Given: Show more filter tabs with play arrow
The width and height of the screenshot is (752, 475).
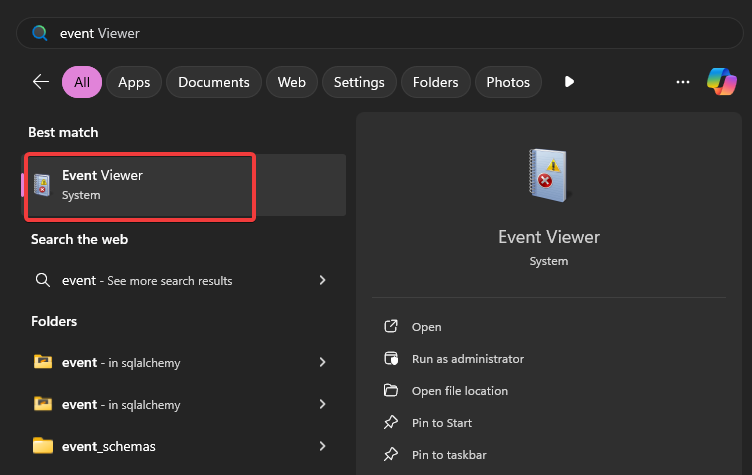Looking at the screenshot, I should 569,82.
